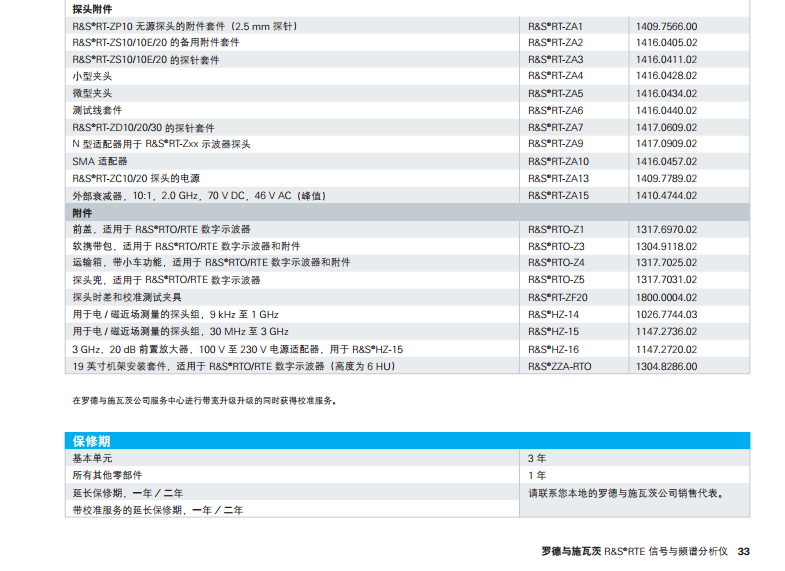Select the 小型夹头 row text
This screenshot has height=571, width=785.
[92, 76]
